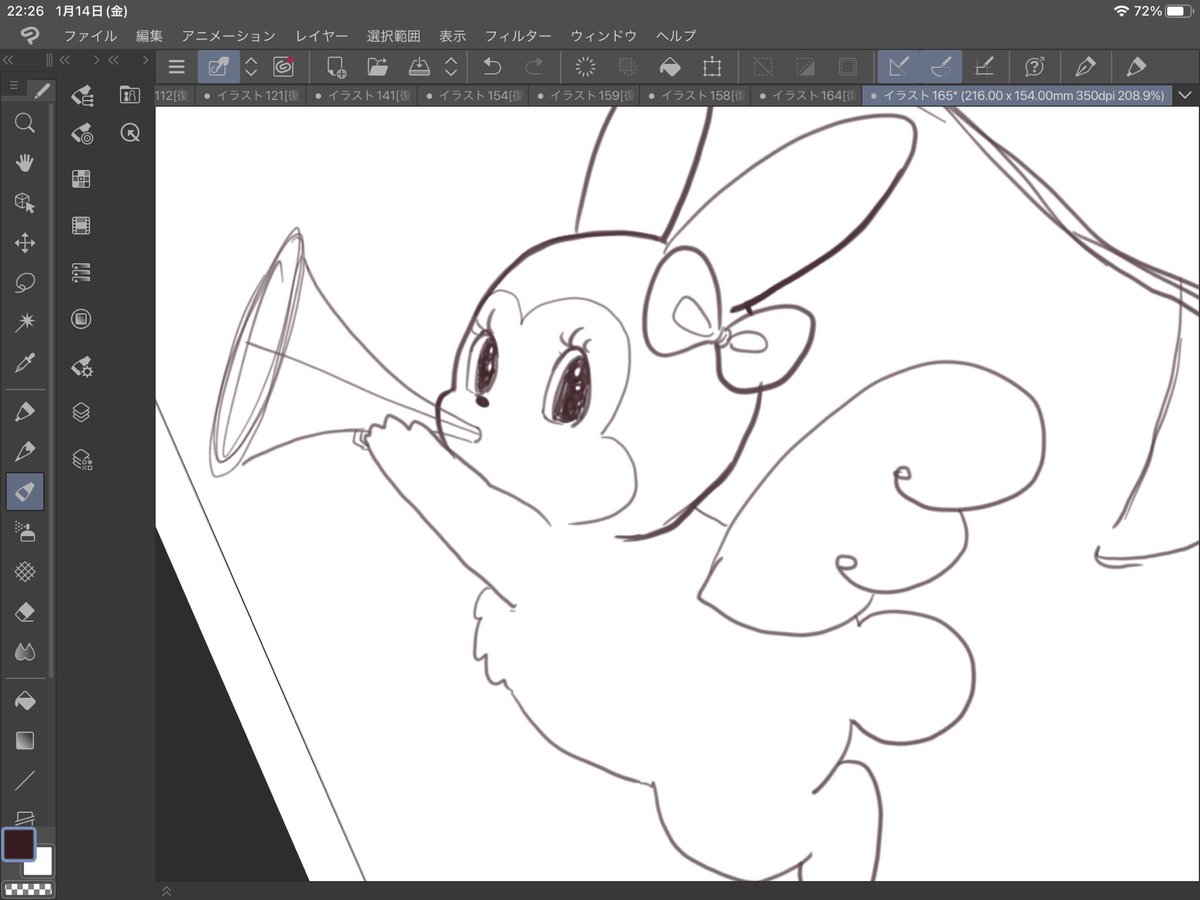
Task: Select the Object operation cube tool
Action: tap(25, 203)
